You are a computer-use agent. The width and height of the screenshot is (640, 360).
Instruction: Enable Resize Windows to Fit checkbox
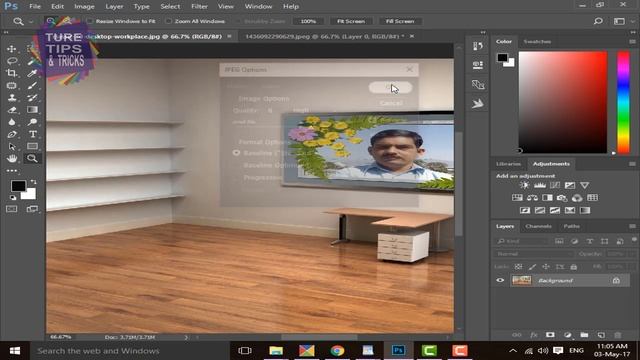[89, 21]
